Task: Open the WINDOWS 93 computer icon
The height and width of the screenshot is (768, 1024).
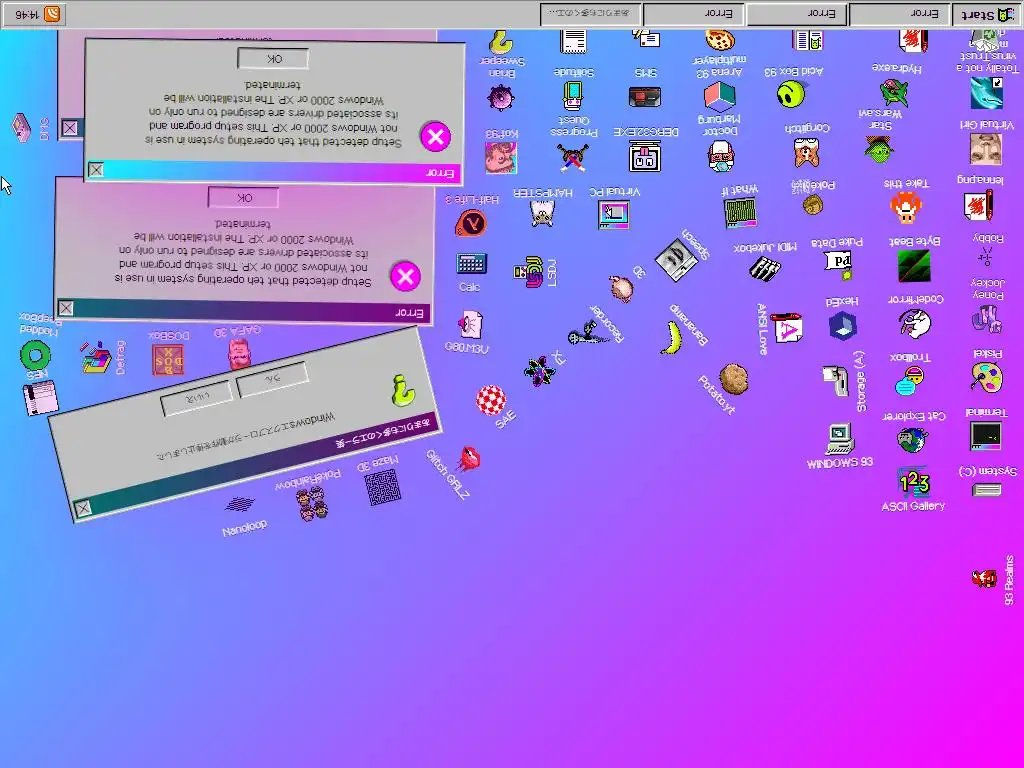Action: (x=840, y=438)
